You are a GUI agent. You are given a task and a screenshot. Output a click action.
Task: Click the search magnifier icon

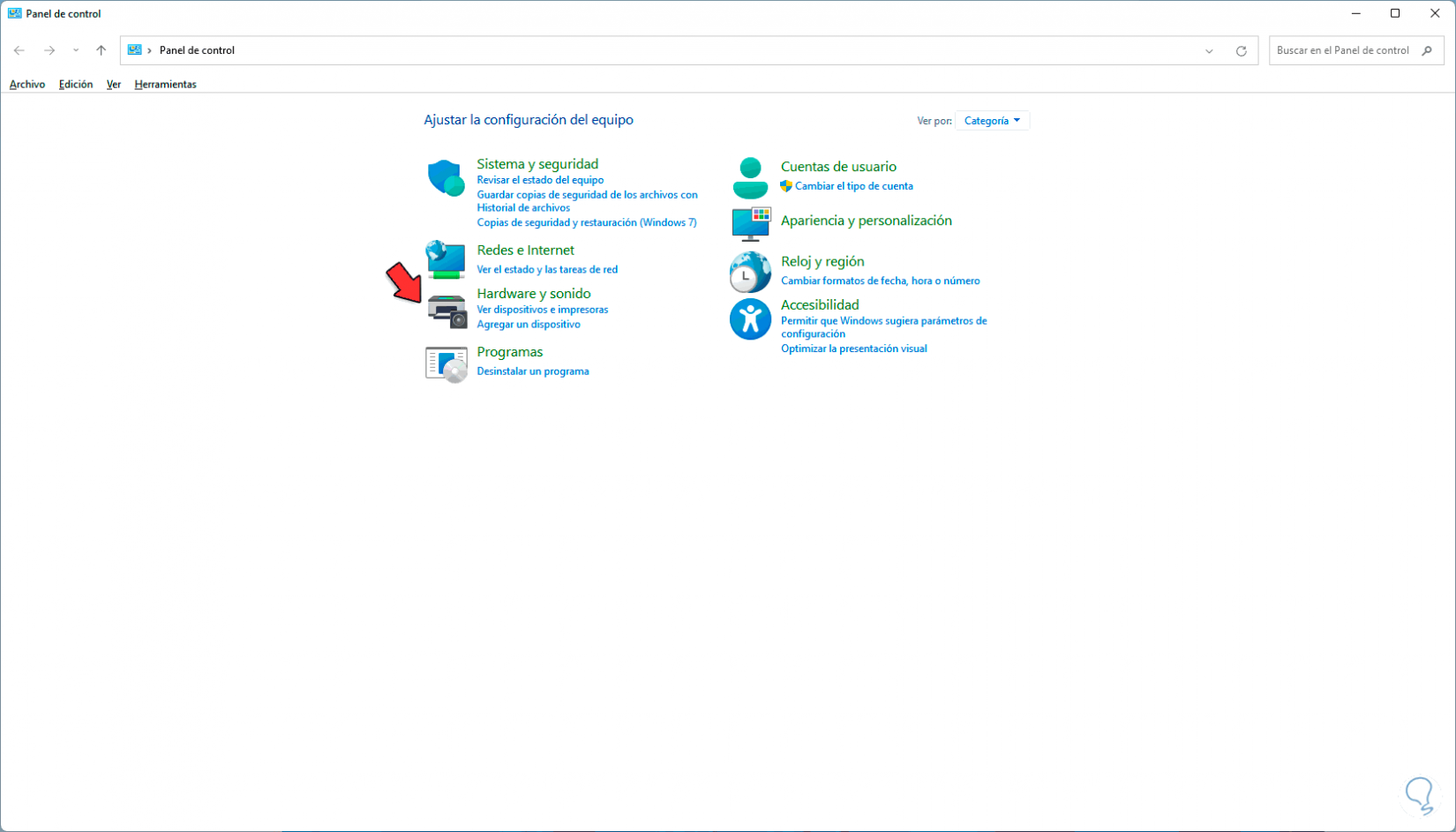click(1427, 50)
